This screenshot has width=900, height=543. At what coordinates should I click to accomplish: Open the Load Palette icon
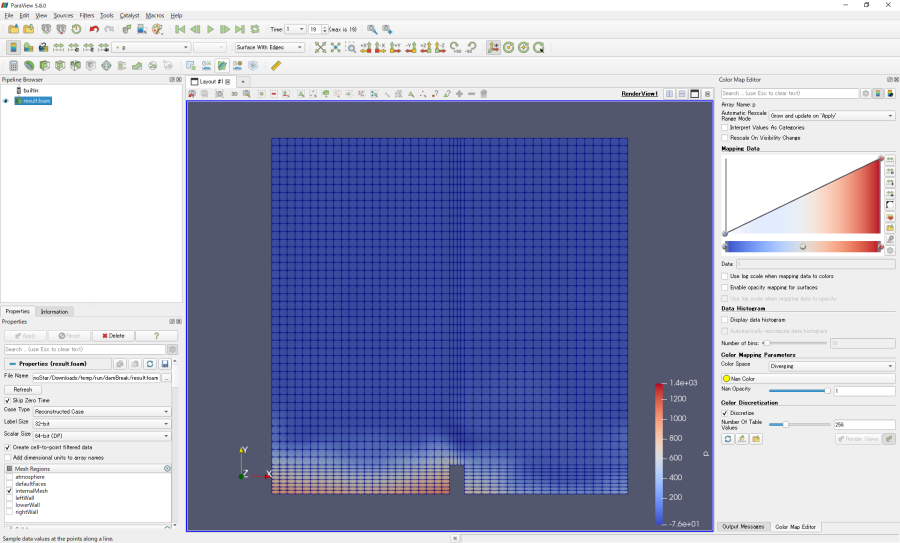[x=157, y=29]
